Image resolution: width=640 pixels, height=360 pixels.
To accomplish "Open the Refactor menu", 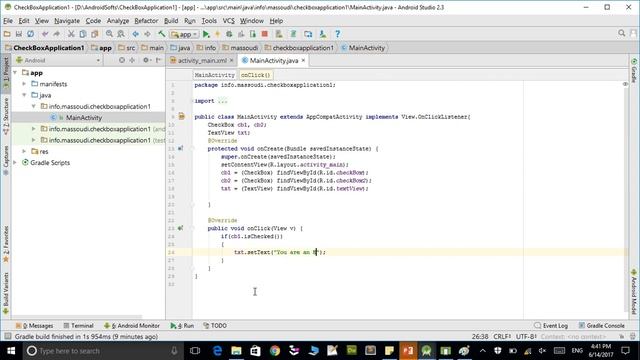I will click(x=146, y=21).
